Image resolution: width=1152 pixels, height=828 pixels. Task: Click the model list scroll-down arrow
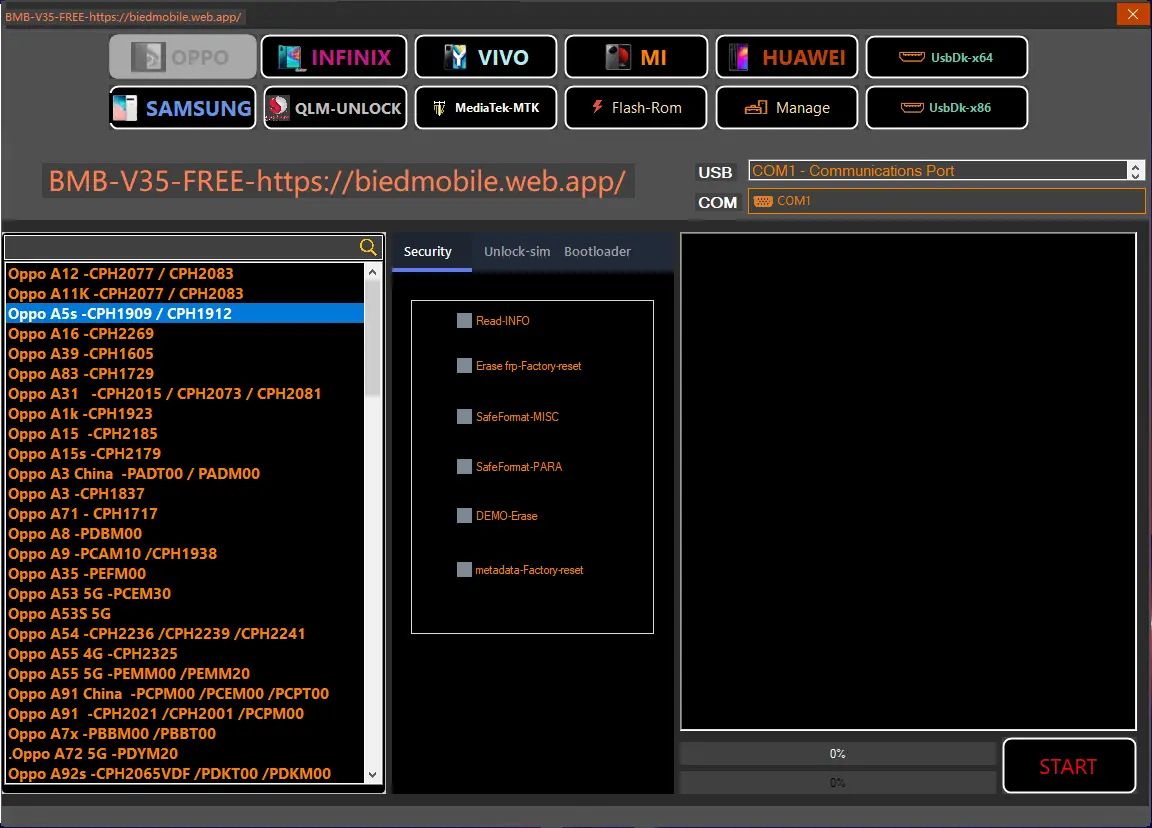coord(372,774)
